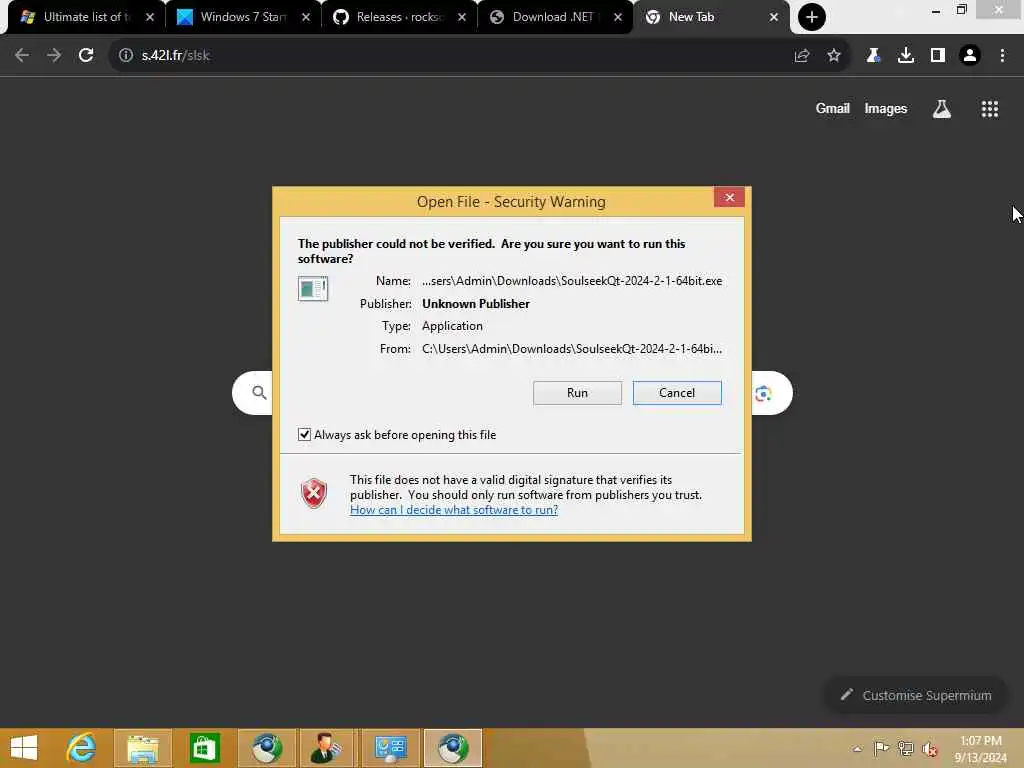
Task: View site information icon in address bar
Action: 126,56
